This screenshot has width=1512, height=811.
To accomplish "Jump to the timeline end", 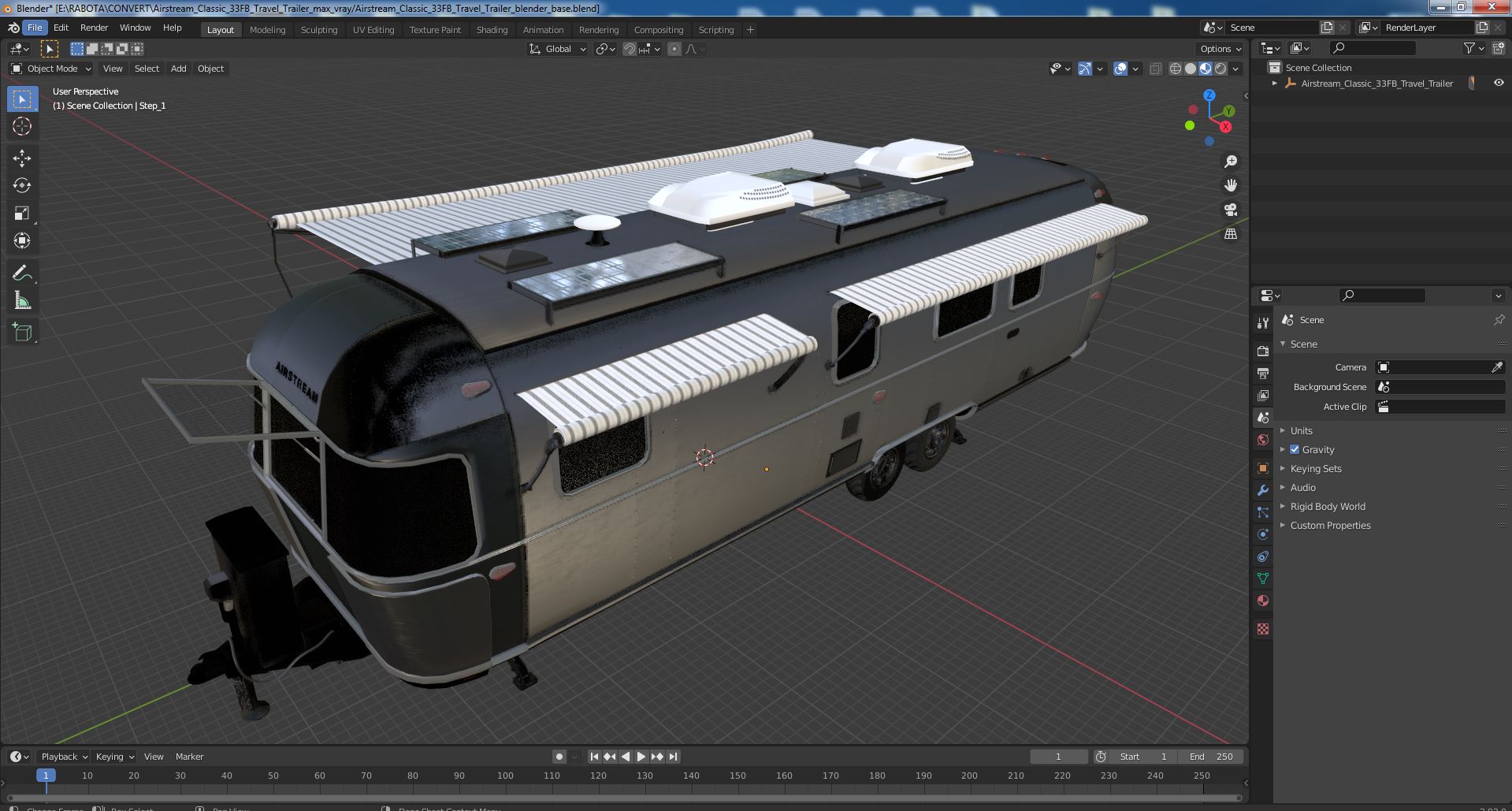I will (673, 757).
